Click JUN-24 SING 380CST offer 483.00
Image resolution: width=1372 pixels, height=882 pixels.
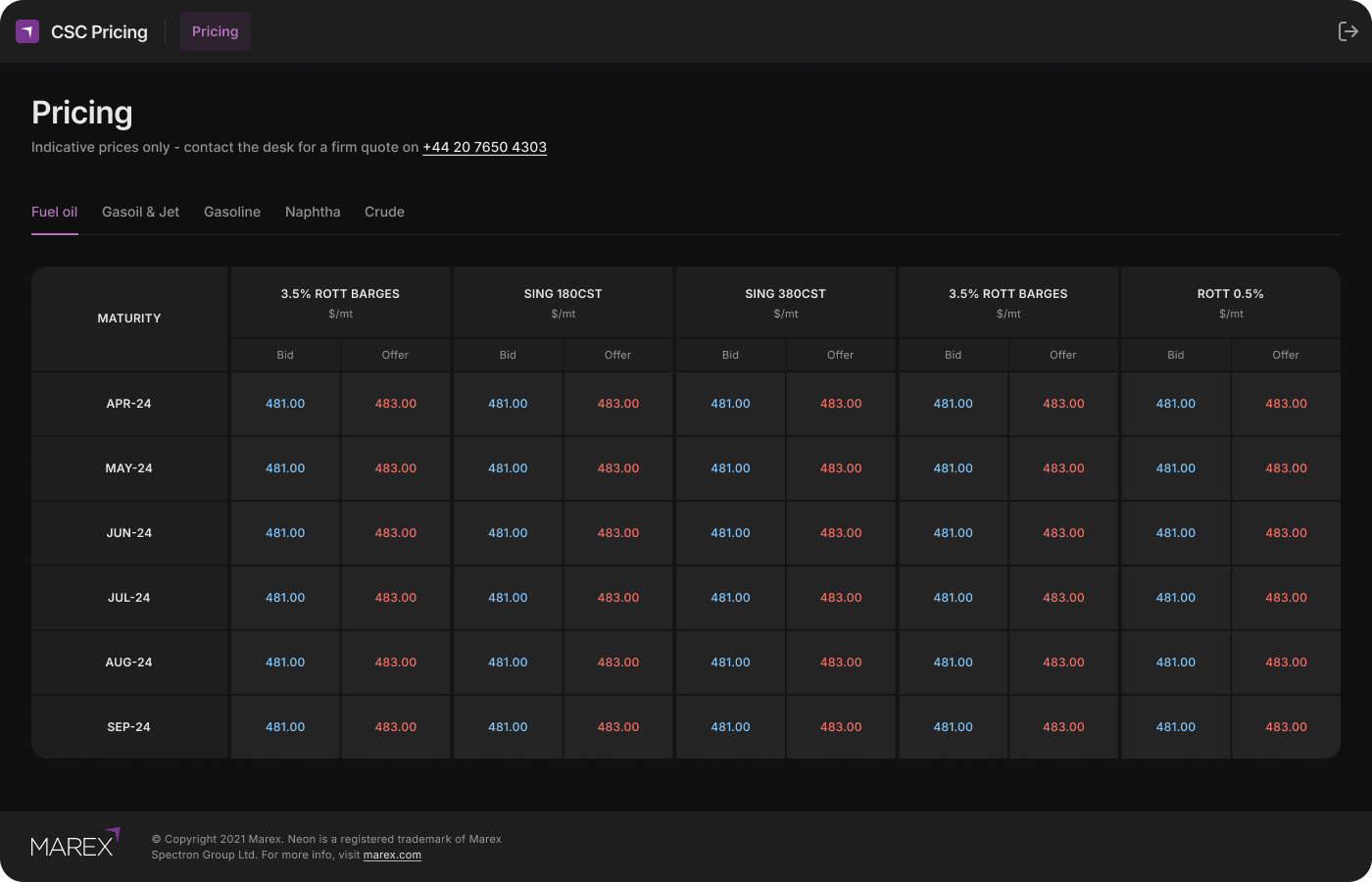(x=841, y=533)
